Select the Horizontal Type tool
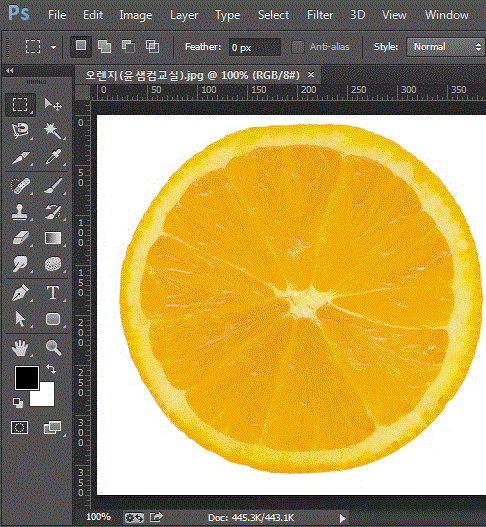Image resolution: width=486 pixels, height=527 pixels. click(53, 292)
